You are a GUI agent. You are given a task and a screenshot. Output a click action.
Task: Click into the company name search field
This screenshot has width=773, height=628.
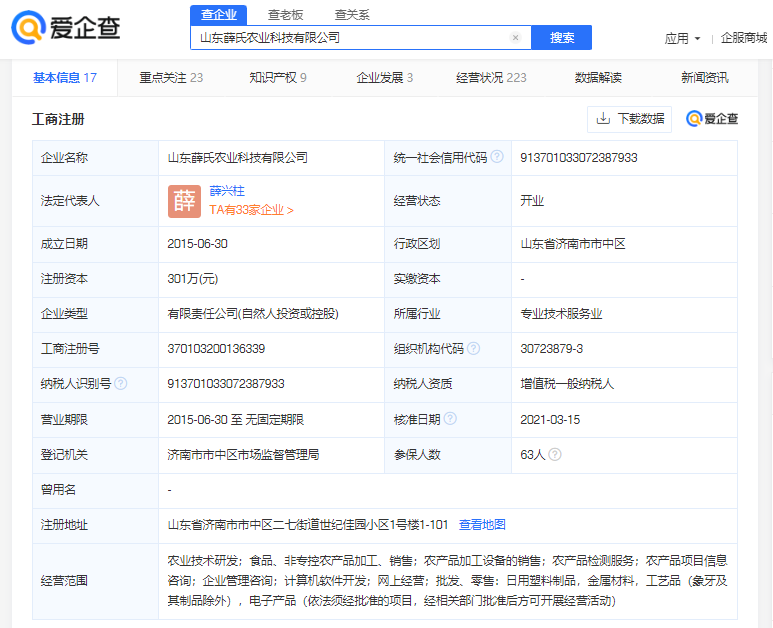pyautogui.click(x=350, y=38)
